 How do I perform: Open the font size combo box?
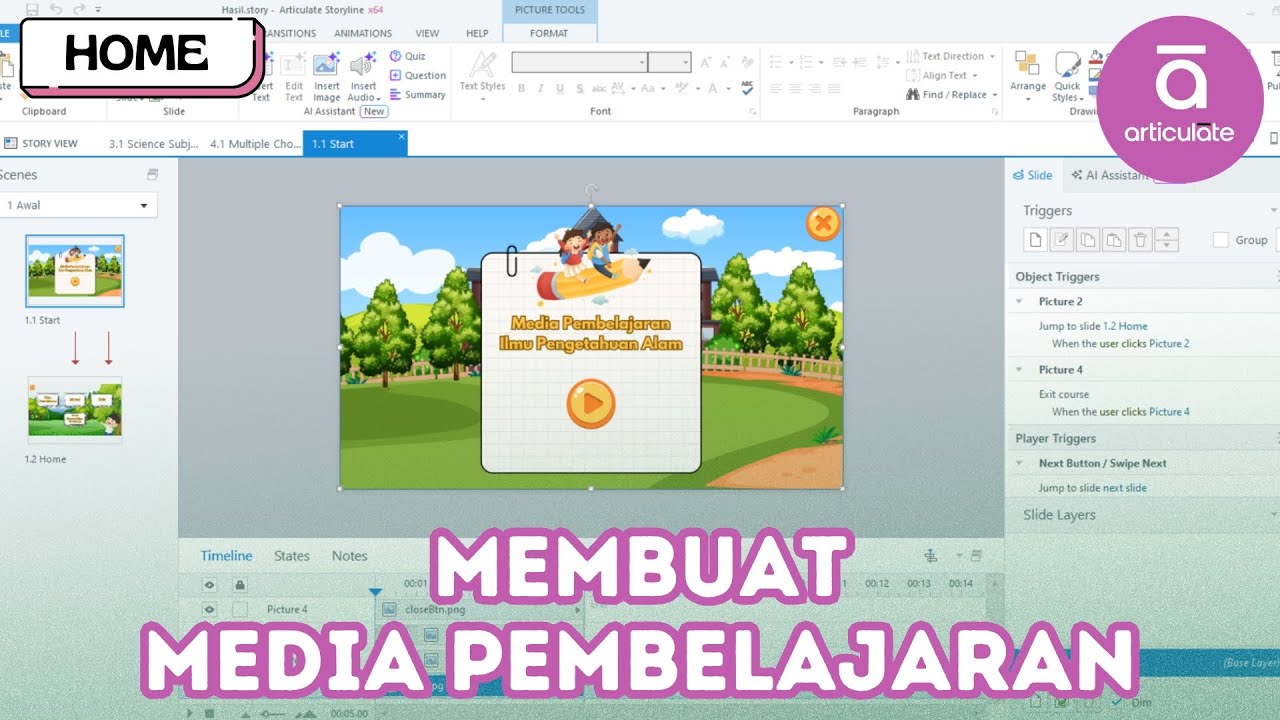669,62
